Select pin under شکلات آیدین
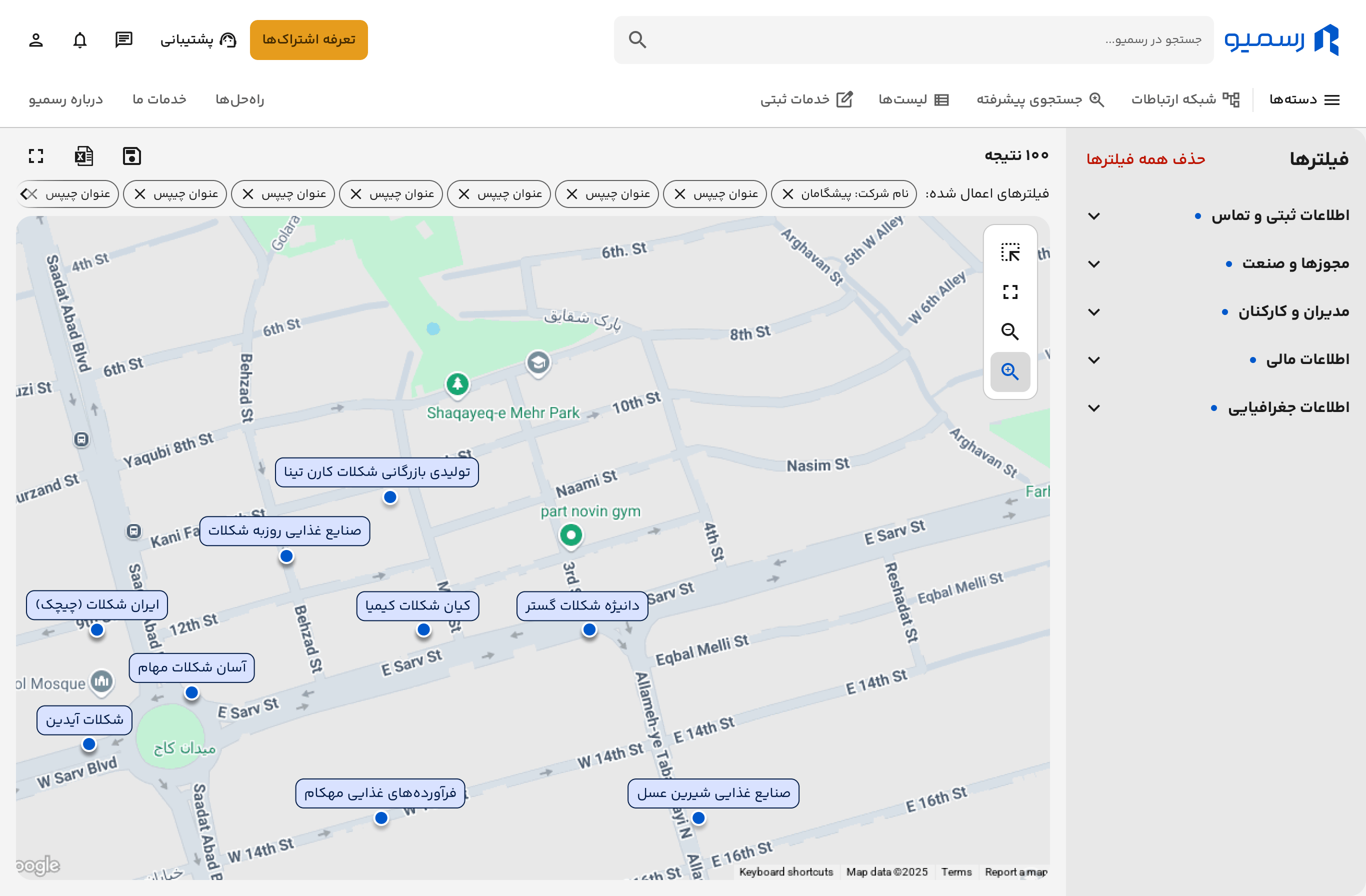Image resolution: width=1366 pixels, height=896 pixels. [x=89, y=744]
